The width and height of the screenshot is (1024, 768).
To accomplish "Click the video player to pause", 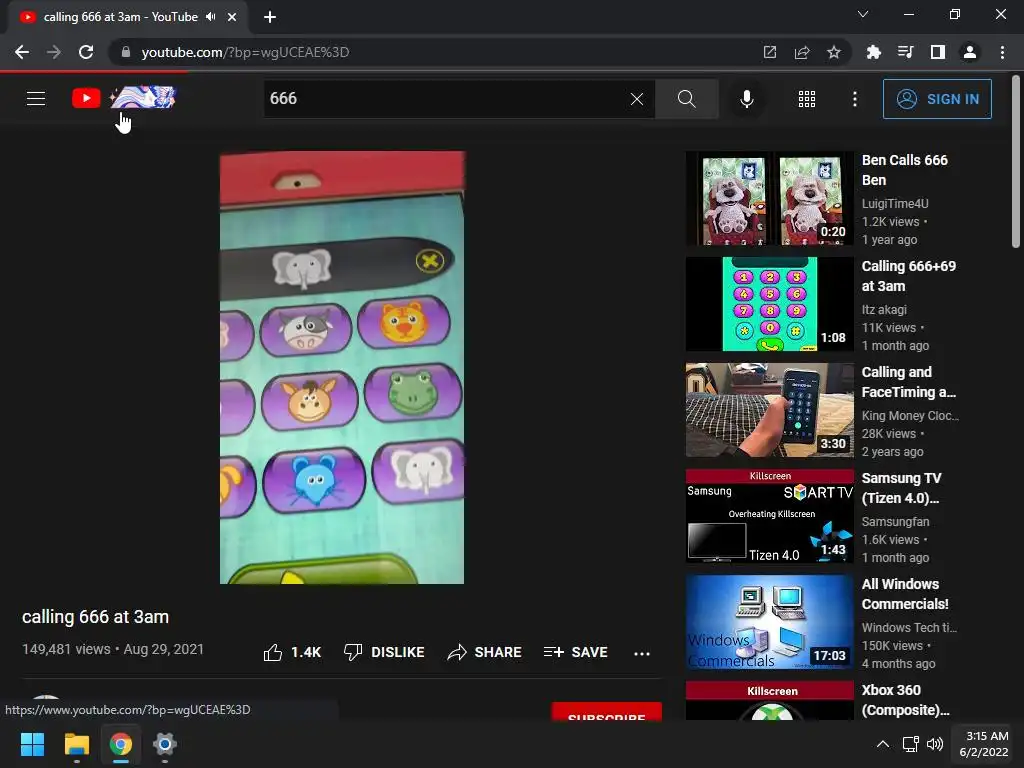I will [x=342, y=367].
